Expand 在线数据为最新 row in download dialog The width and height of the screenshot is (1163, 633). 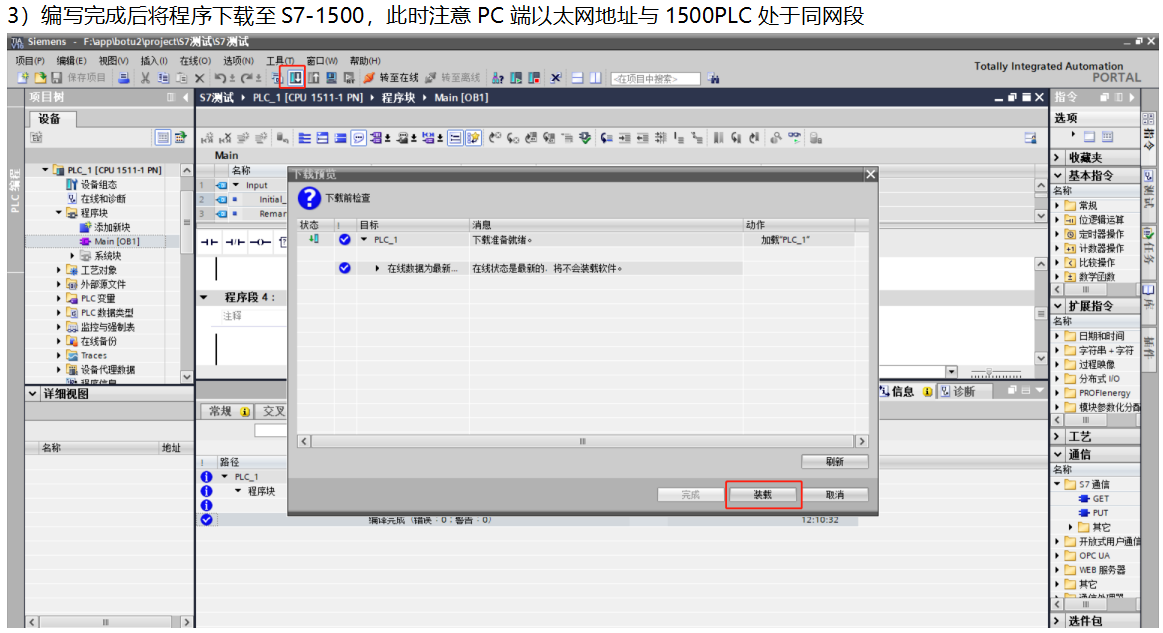(378, 268)
